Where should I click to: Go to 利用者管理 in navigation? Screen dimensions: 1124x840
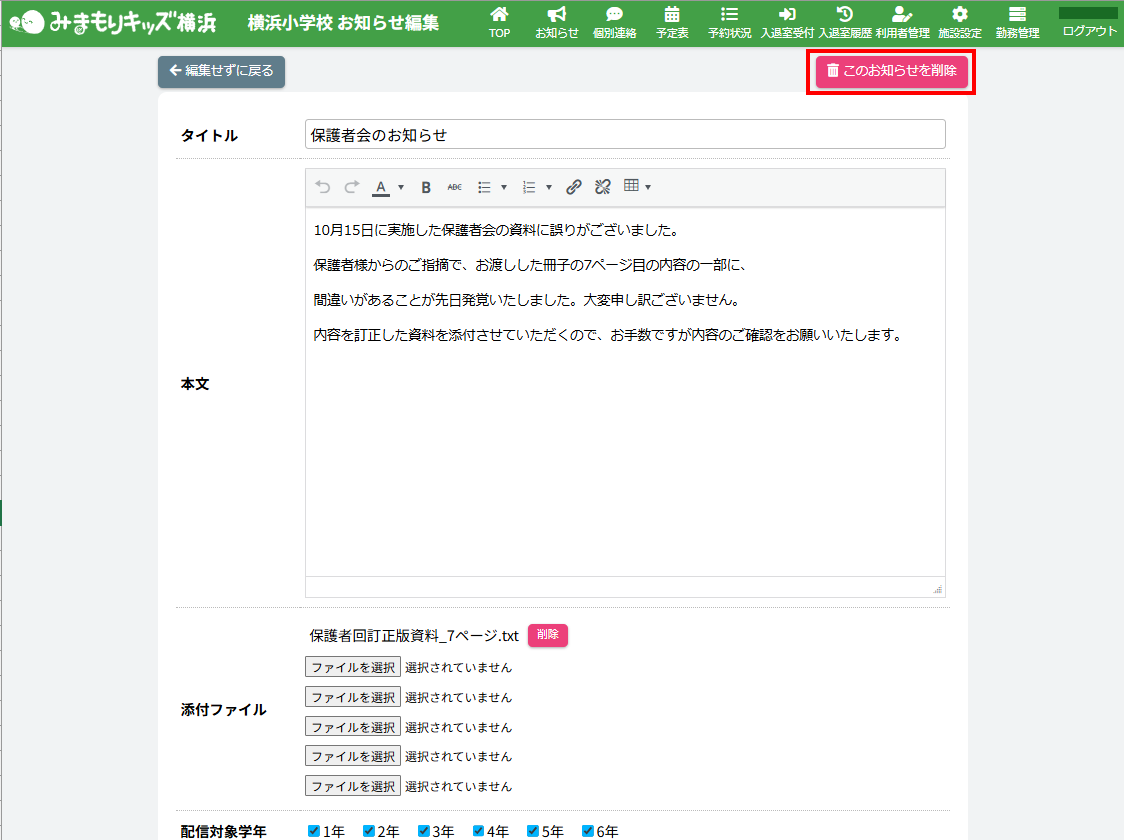tap(902, 22)
